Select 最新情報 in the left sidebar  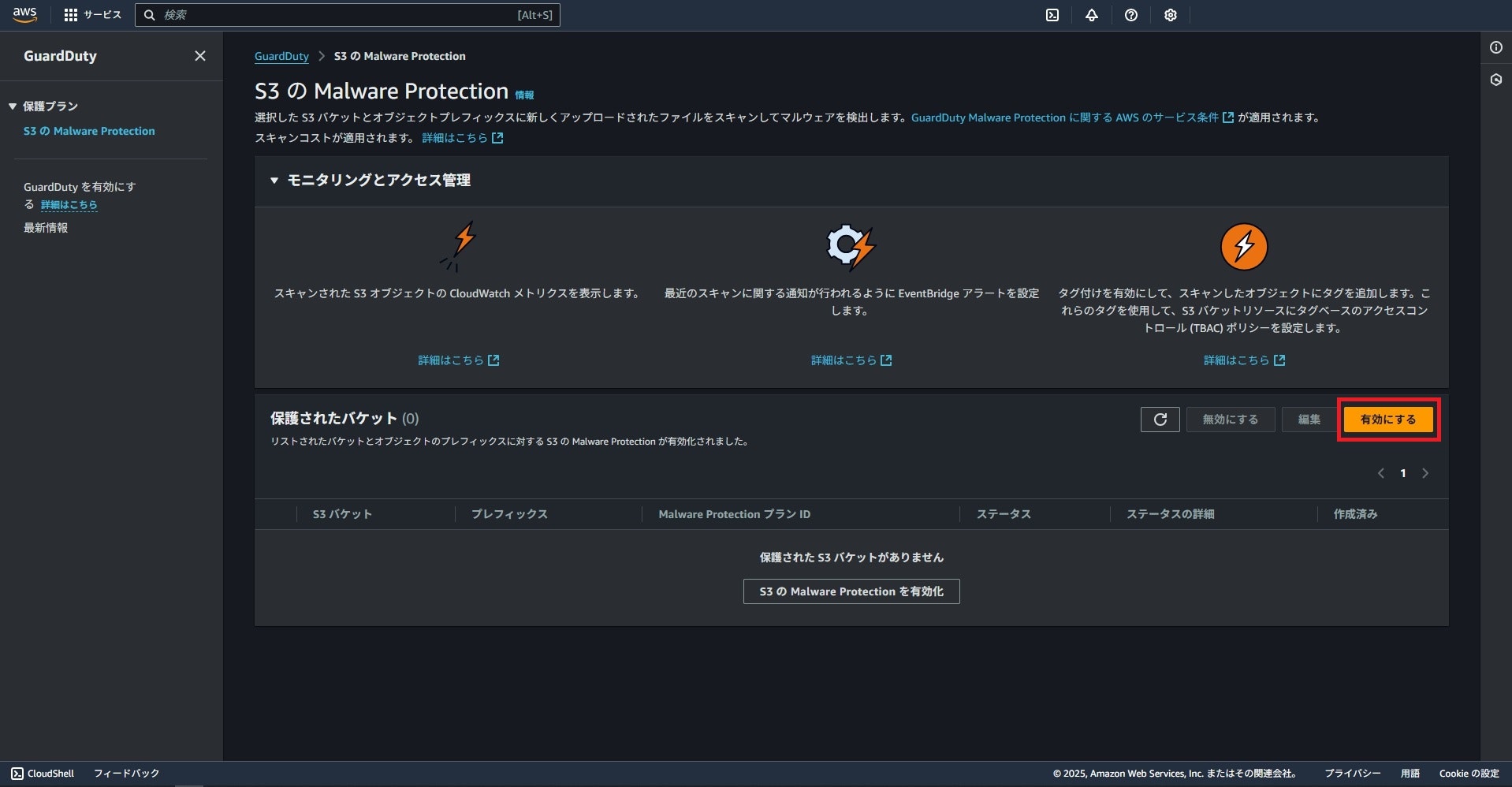pos(45,228)
